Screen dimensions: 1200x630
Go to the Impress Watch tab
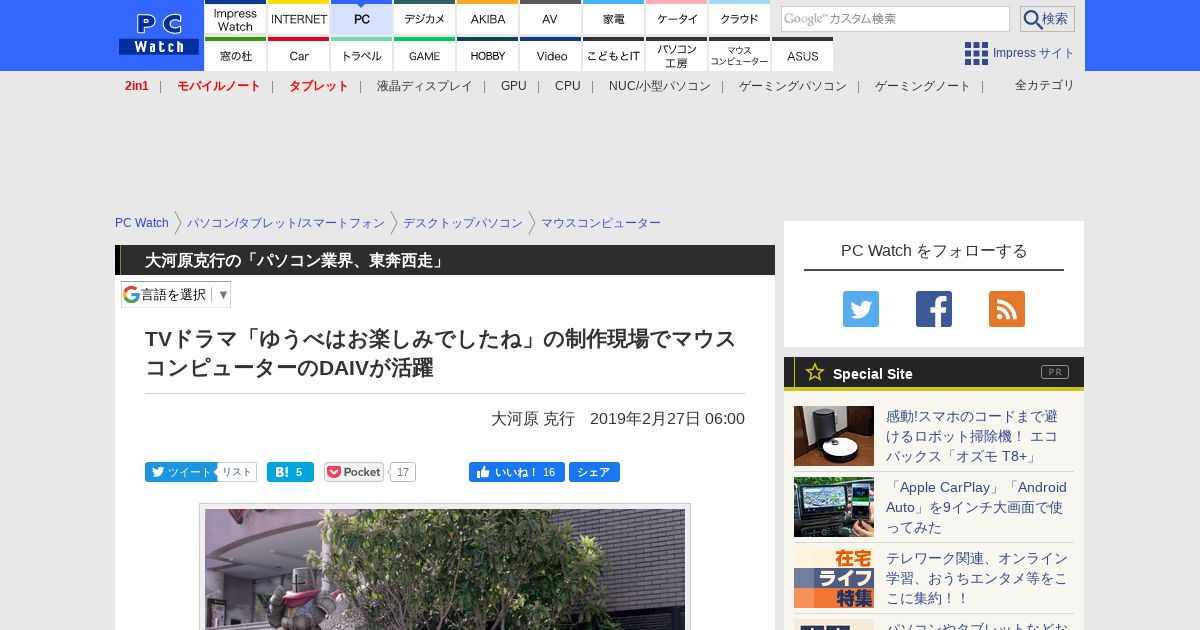pos(236,19)
